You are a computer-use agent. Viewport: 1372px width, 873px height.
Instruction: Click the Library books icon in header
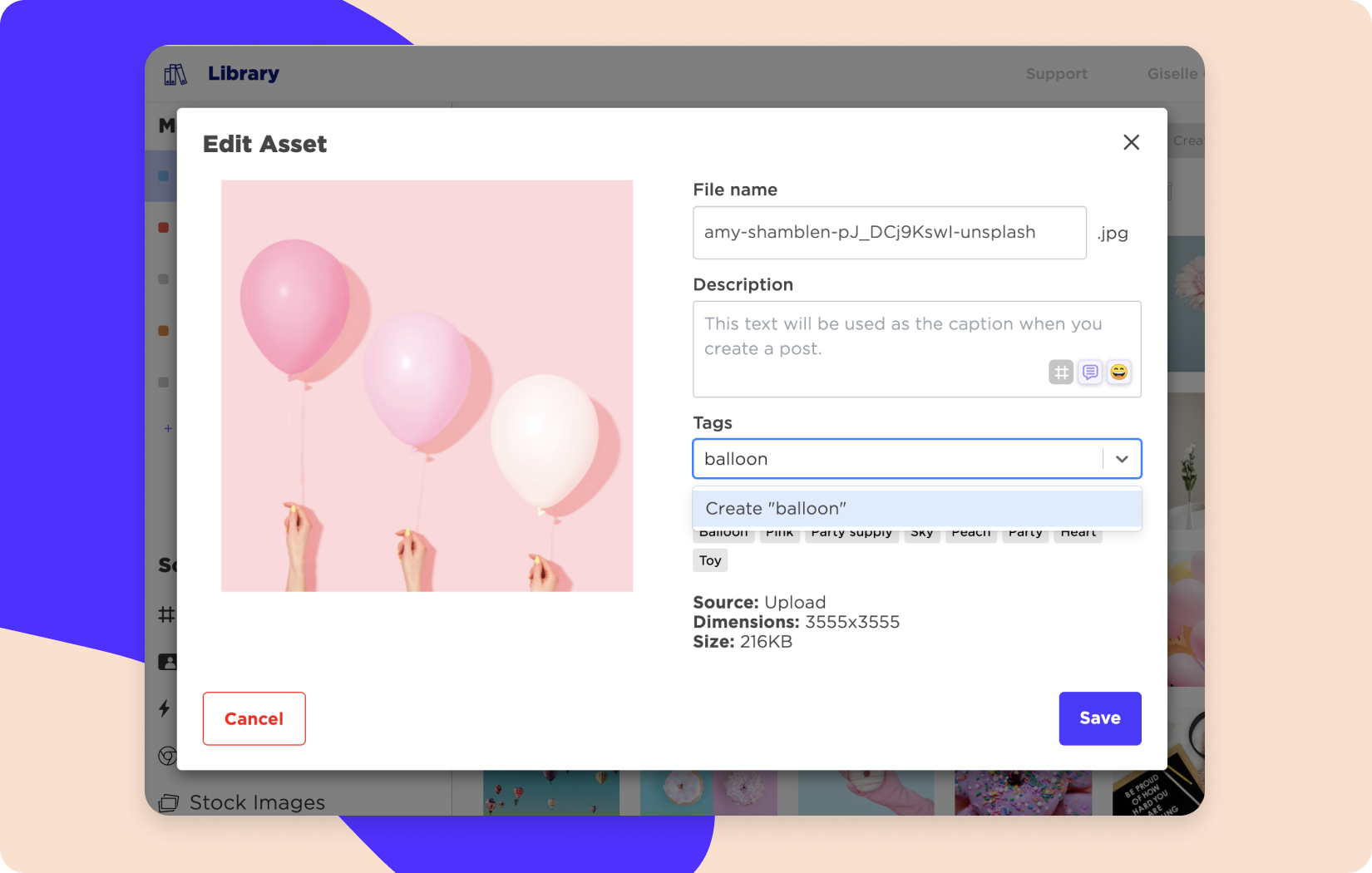pos(175,74)
